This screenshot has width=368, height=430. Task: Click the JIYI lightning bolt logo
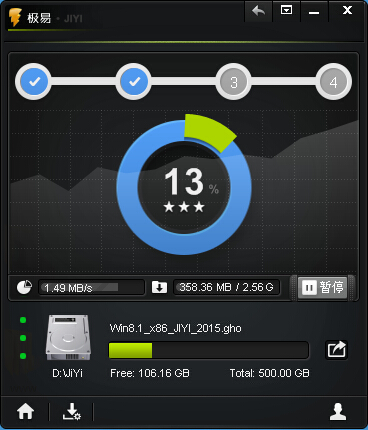15,17
